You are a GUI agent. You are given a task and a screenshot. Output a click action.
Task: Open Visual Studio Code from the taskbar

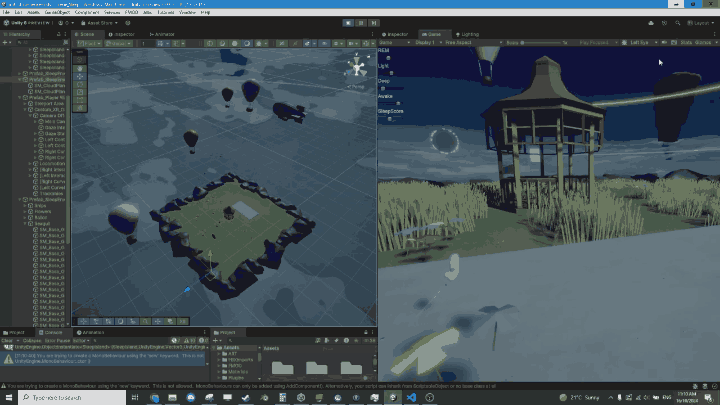click(411, 397)
